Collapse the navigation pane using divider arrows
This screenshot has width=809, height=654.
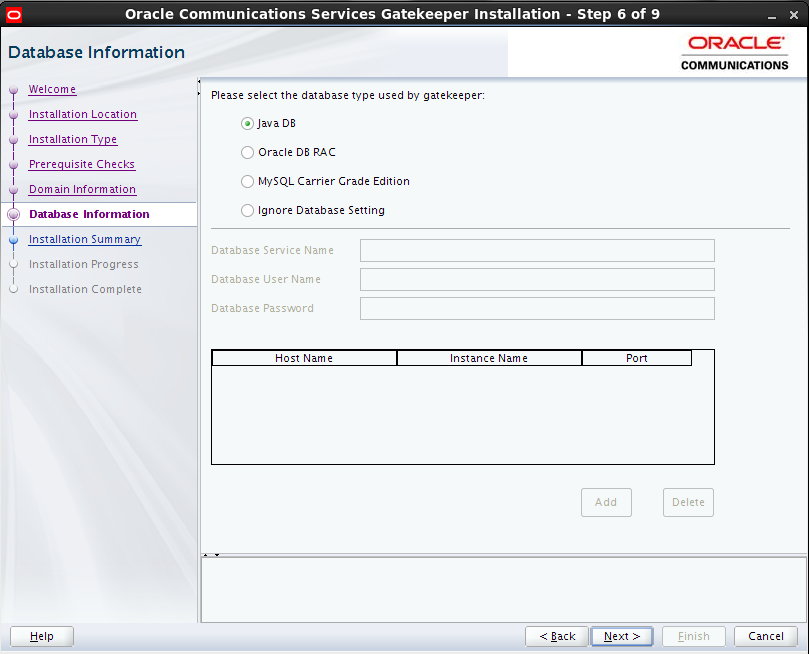[199, 81]
